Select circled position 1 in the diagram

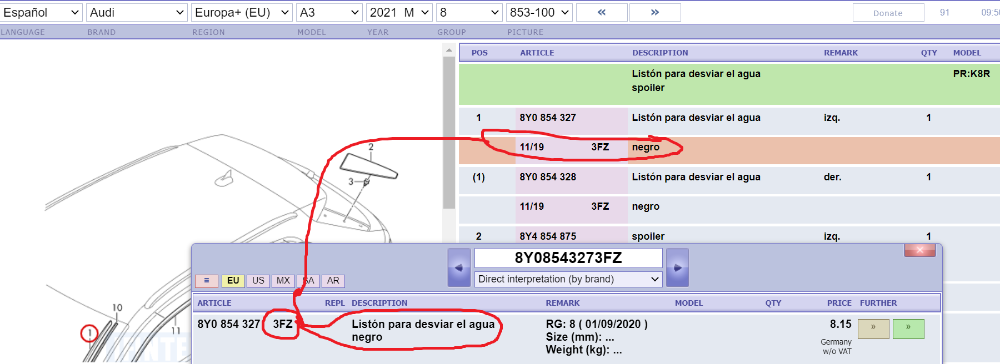(90, 333)
